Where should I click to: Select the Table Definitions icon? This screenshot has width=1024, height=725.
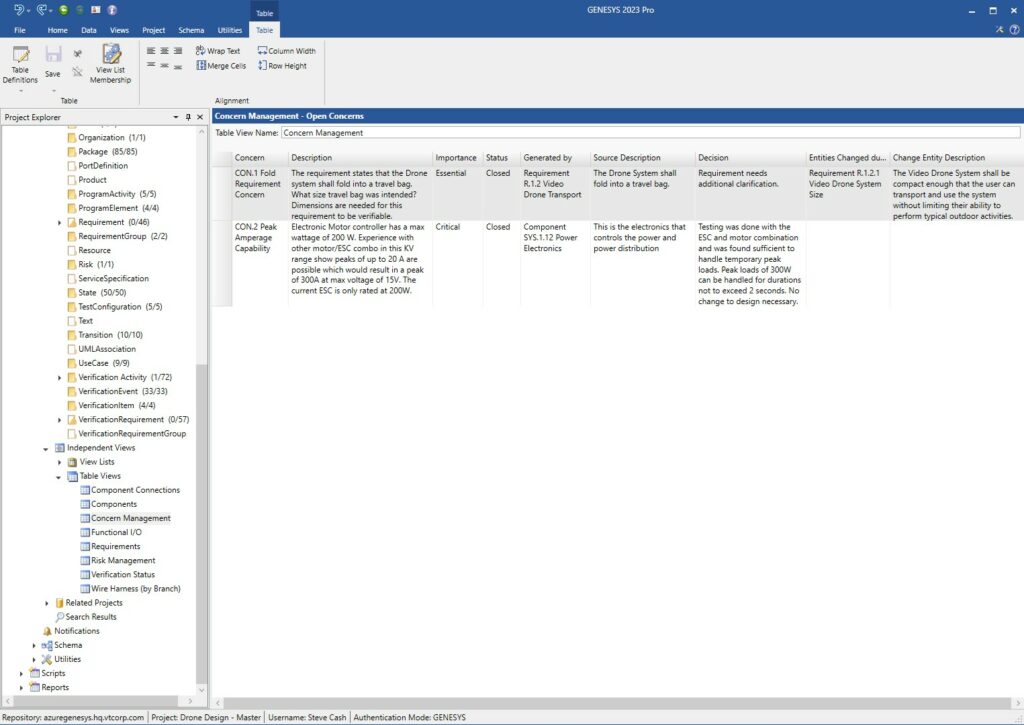click(x=20, y=62)
